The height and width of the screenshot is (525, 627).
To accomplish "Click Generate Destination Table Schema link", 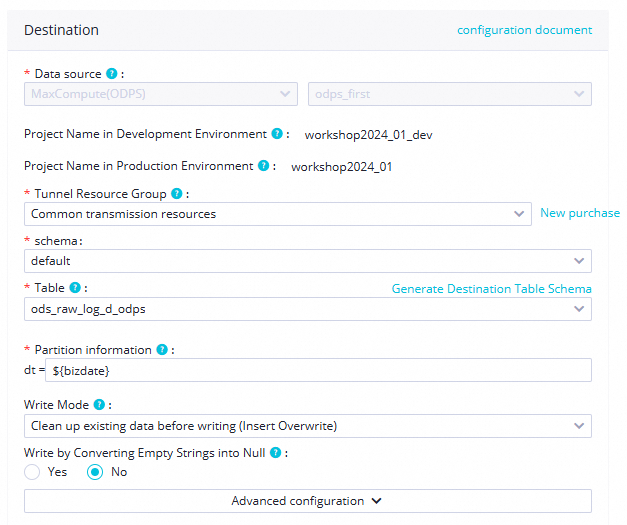I will (x=491, y=289).
